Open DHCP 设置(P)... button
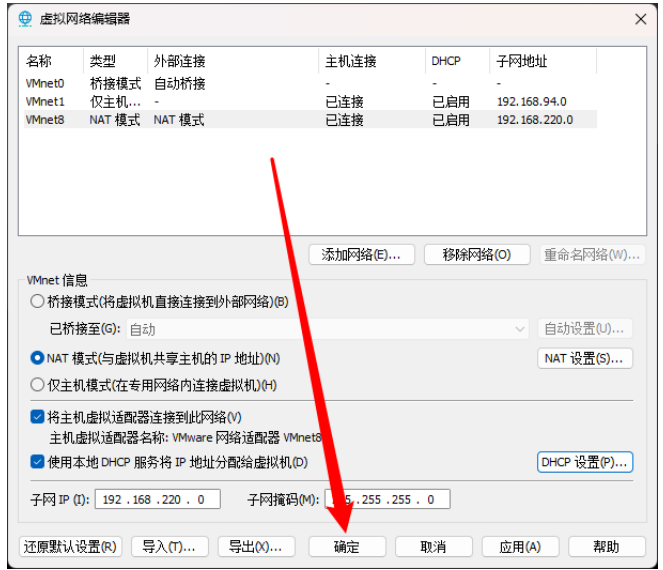The image size is (663, 570). tap(585, 462)
